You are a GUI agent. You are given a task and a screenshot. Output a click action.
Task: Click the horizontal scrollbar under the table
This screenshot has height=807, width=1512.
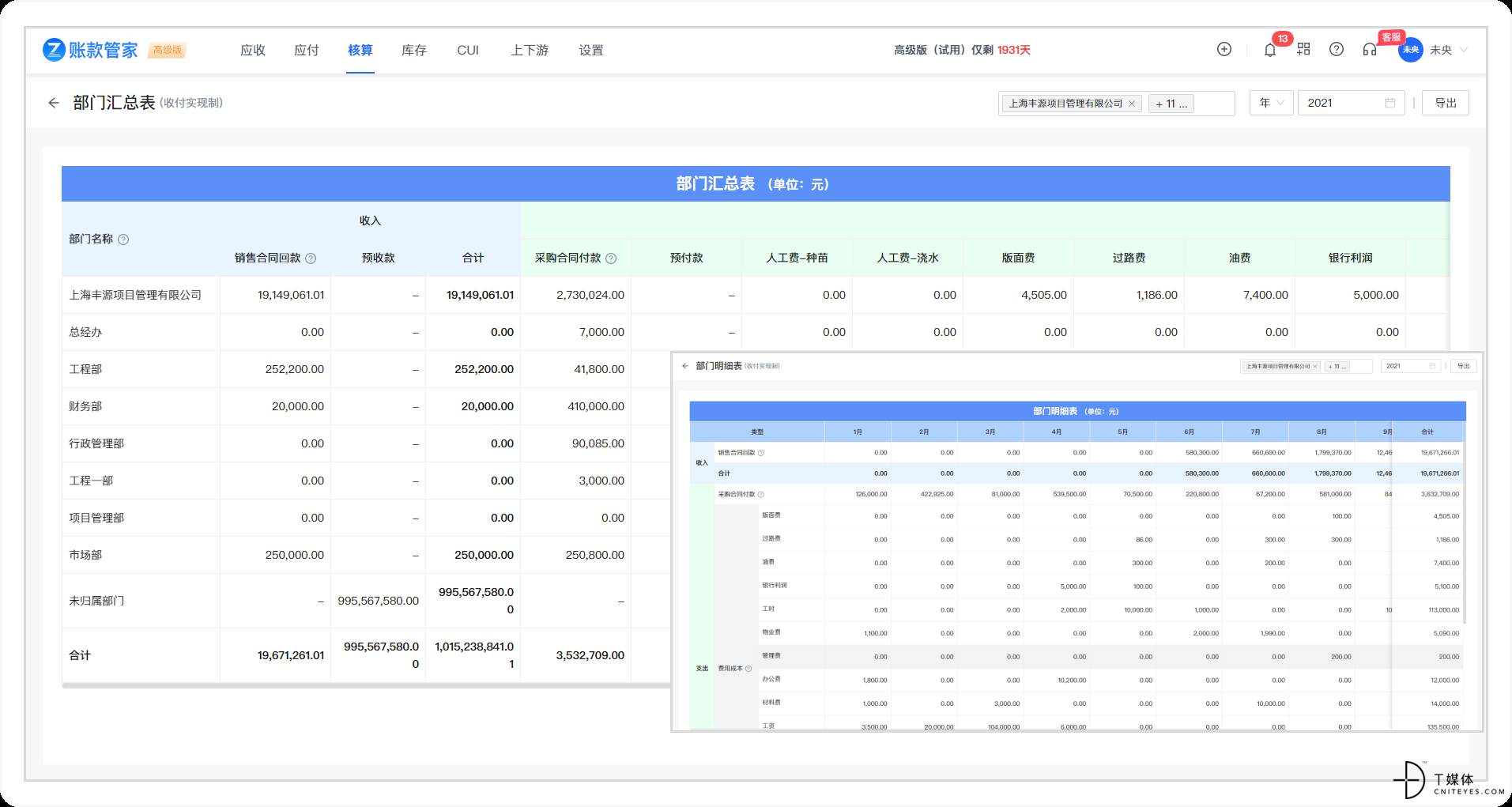click(366, 686)
